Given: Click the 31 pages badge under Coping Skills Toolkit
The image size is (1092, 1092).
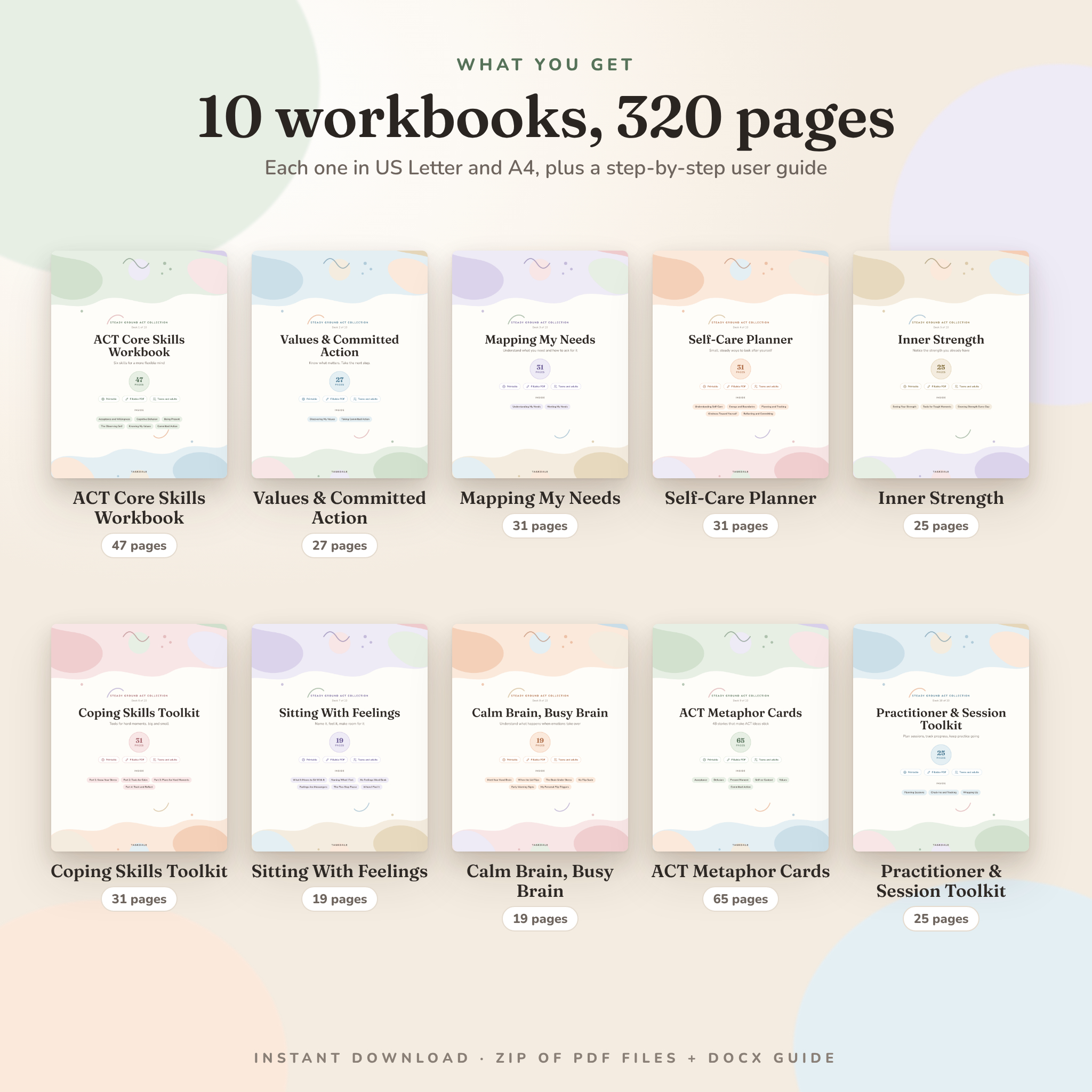Looking at the screenshot, I should click(139, 898).
